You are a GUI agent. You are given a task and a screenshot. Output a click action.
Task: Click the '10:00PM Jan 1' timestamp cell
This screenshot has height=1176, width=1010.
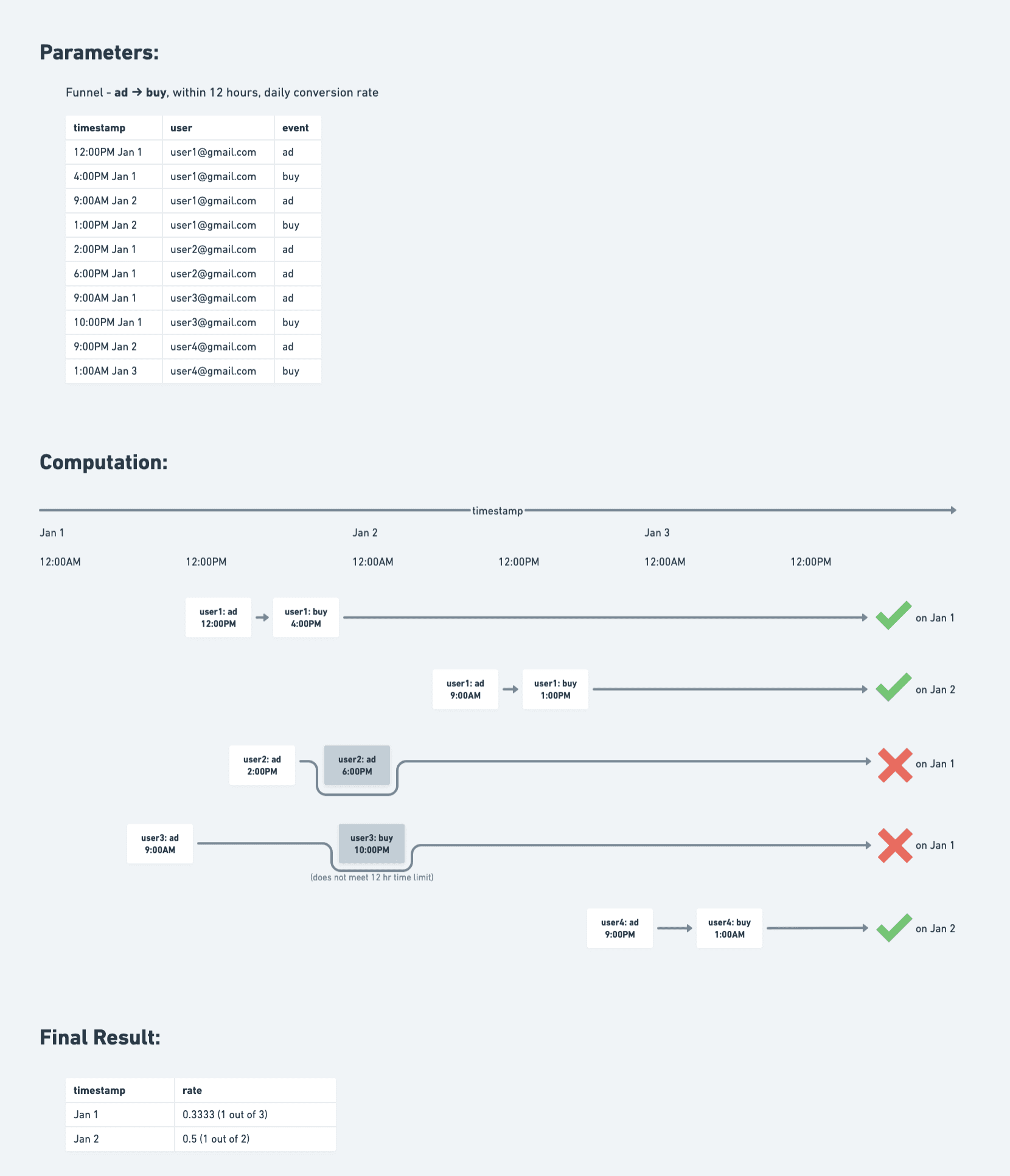click(114, 322)
